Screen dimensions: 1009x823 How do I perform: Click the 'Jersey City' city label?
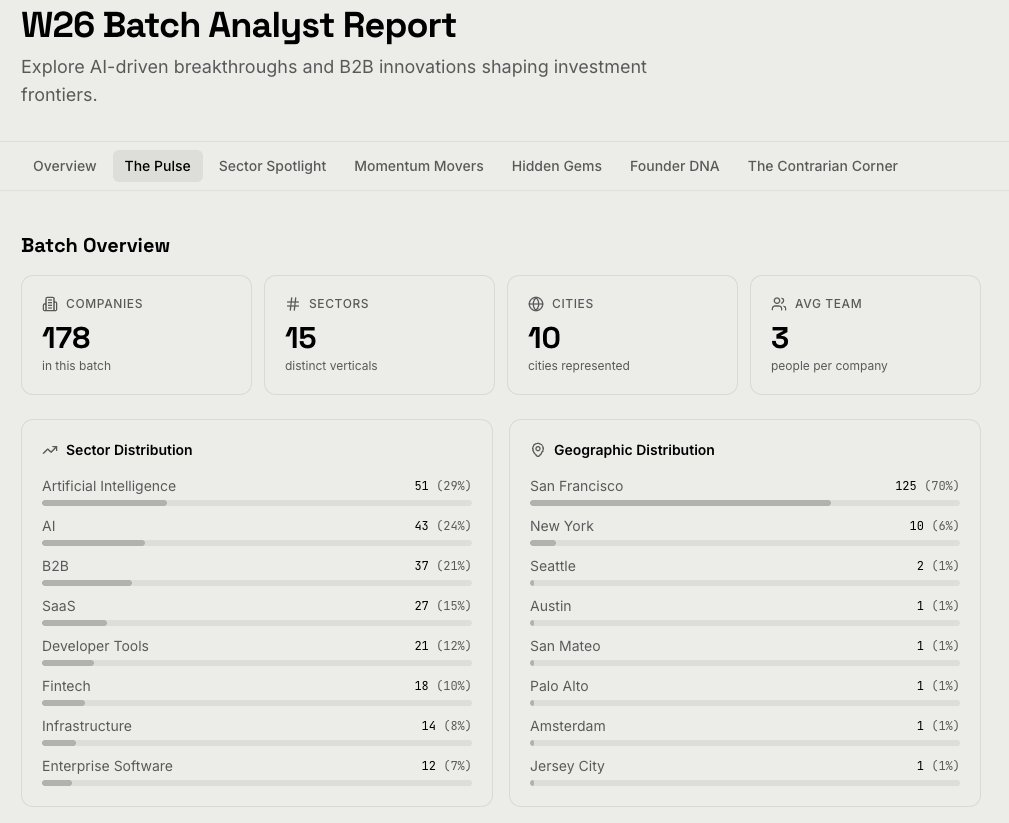point(567,765)
